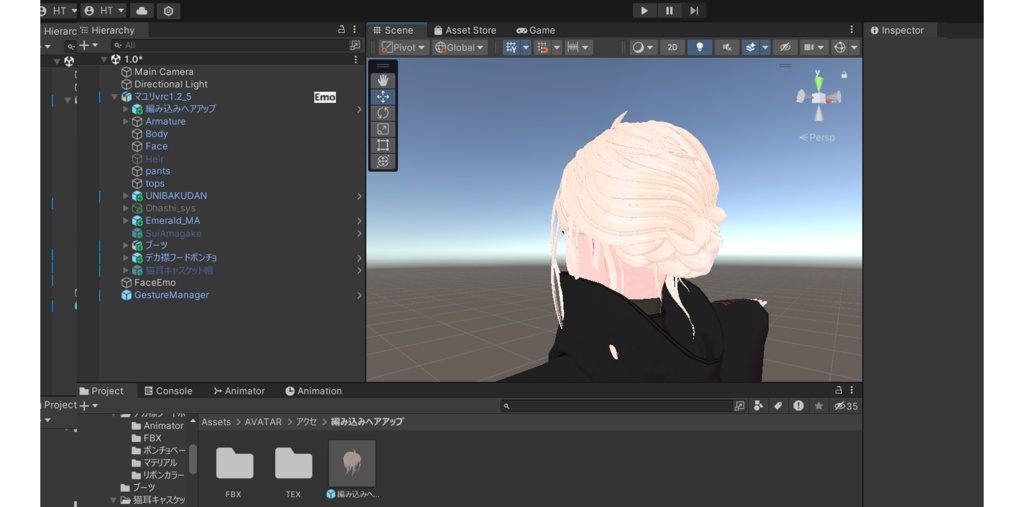Click the Assets breadcrumb link
Viewport: 1024px width, 507px height.
click(x=216, y=422)
